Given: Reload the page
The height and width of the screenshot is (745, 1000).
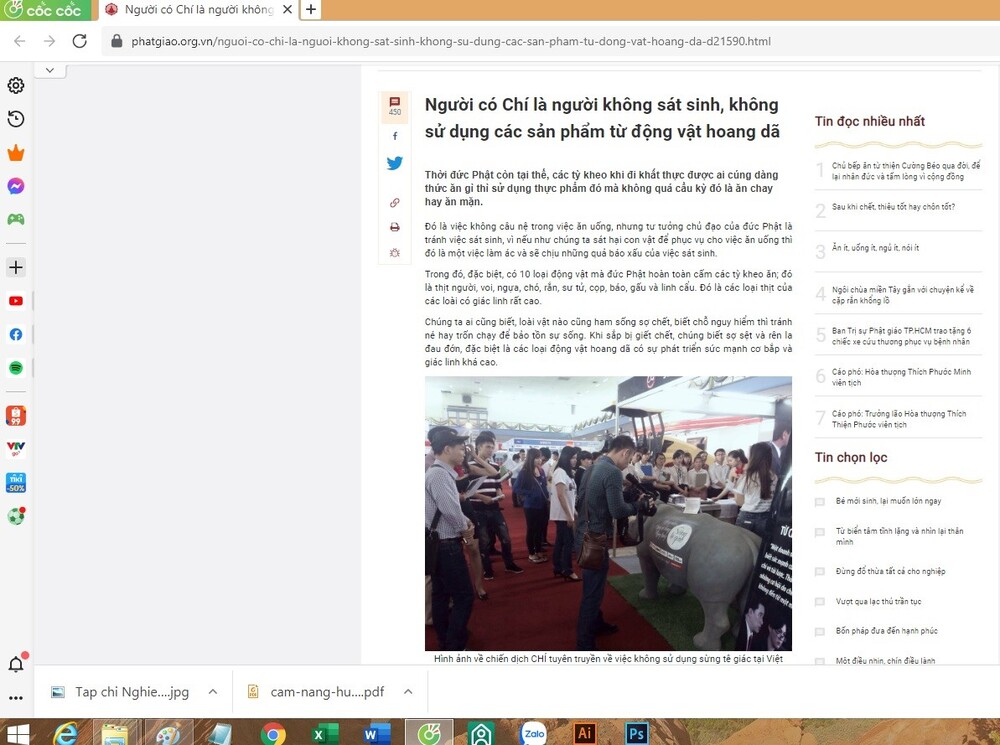Looking at the screenshot, I should (x=80, y=41).
